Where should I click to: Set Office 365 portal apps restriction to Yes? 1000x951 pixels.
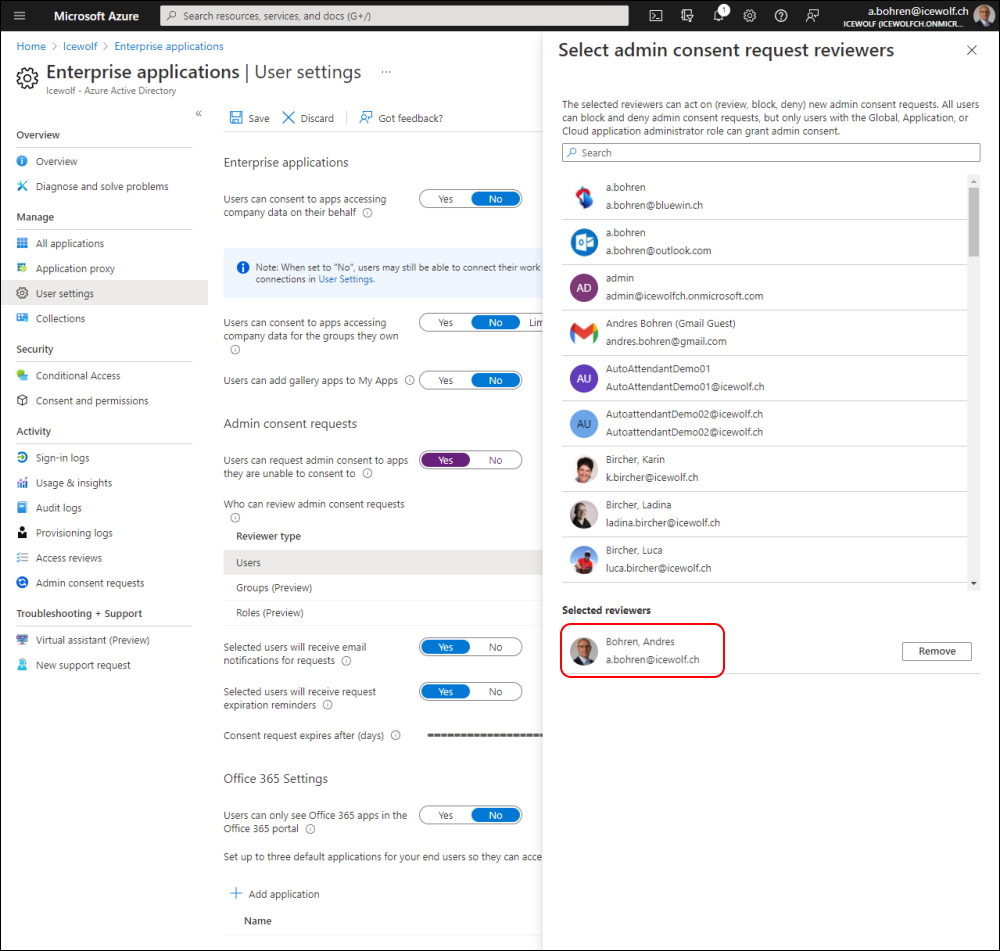[x=445, y=815]
